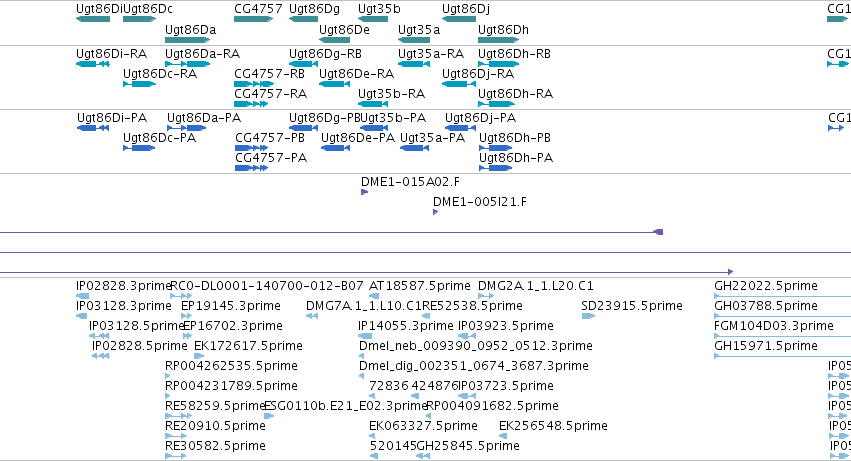Click protein Ugt86Dh-PA label
Screen dimensions: 851x461
click(516, 158)
